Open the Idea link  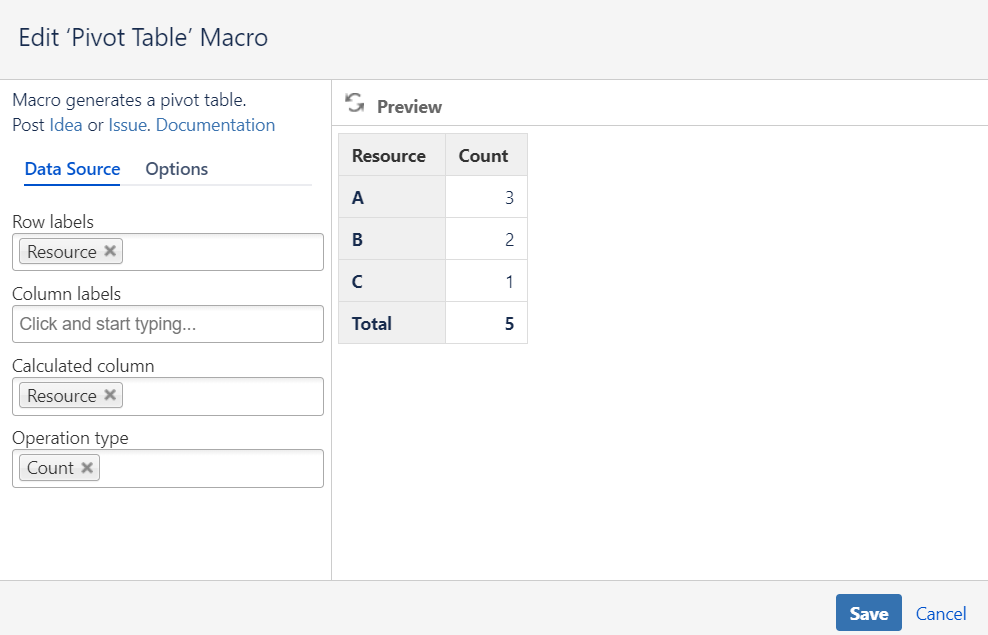[66, 125]
